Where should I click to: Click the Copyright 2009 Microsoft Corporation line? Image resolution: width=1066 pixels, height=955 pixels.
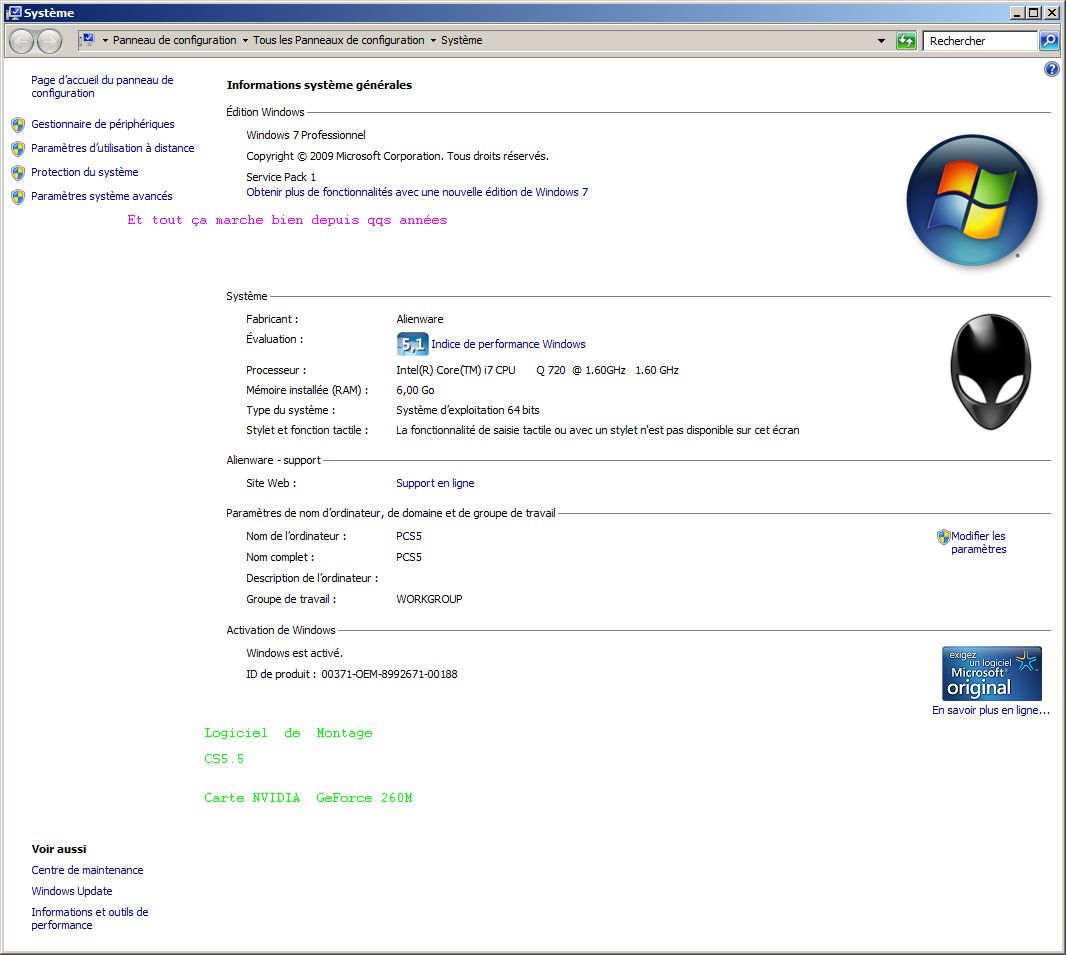[397, 156]
